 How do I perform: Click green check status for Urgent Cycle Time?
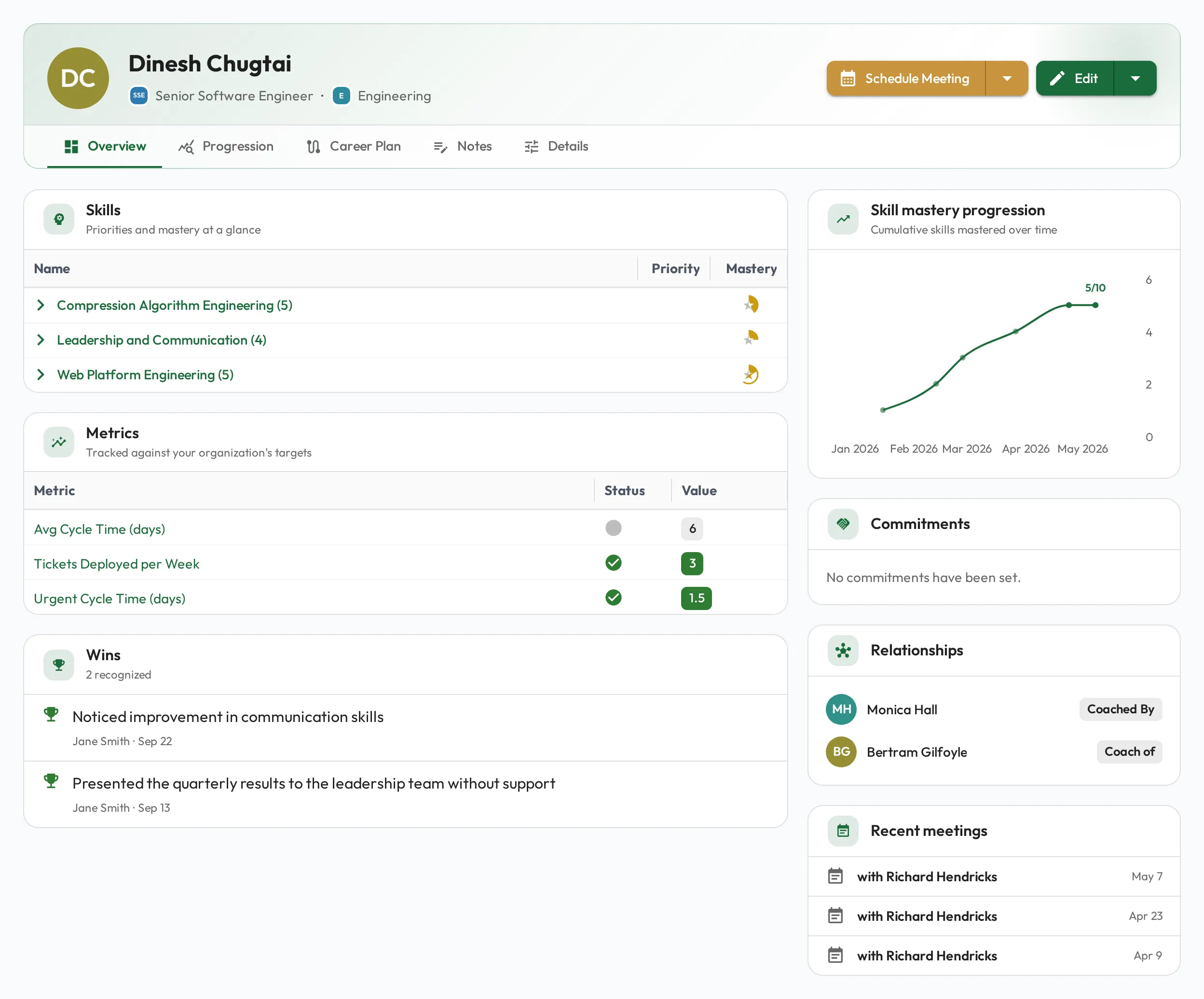[x=614, y=597]
